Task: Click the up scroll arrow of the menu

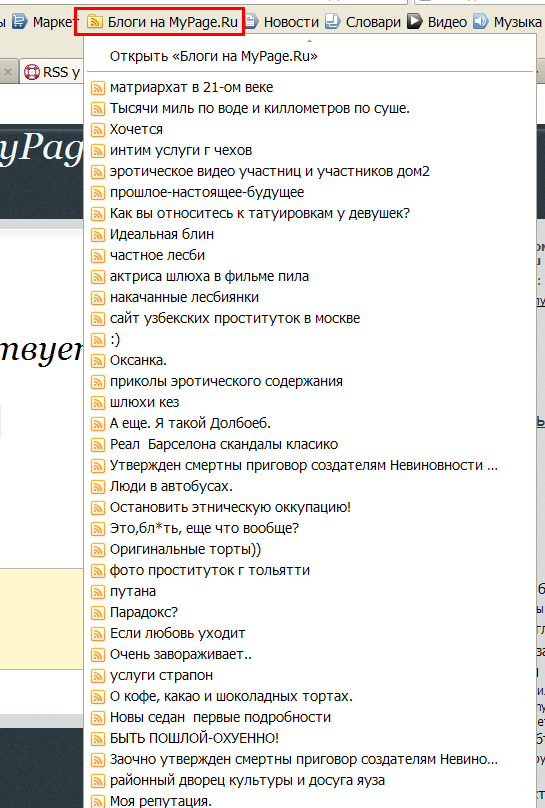Action: (309, 41)
